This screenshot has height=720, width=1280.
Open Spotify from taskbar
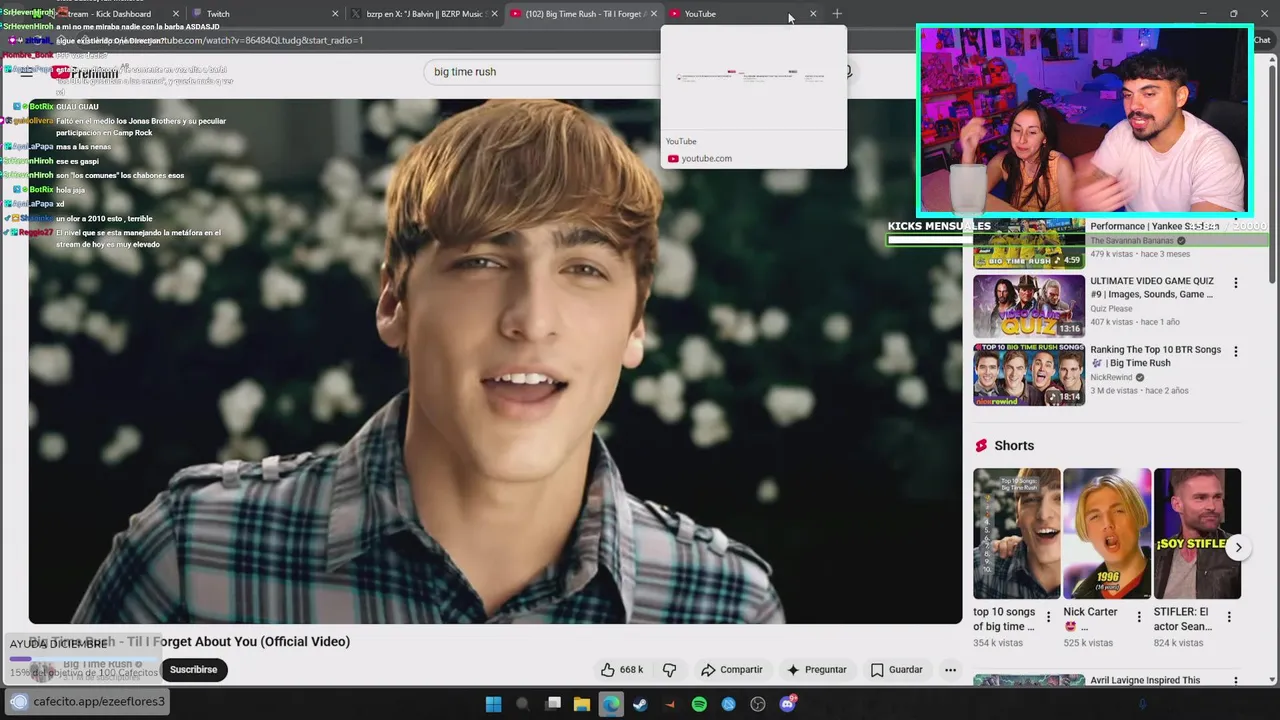tap(699, 704)
